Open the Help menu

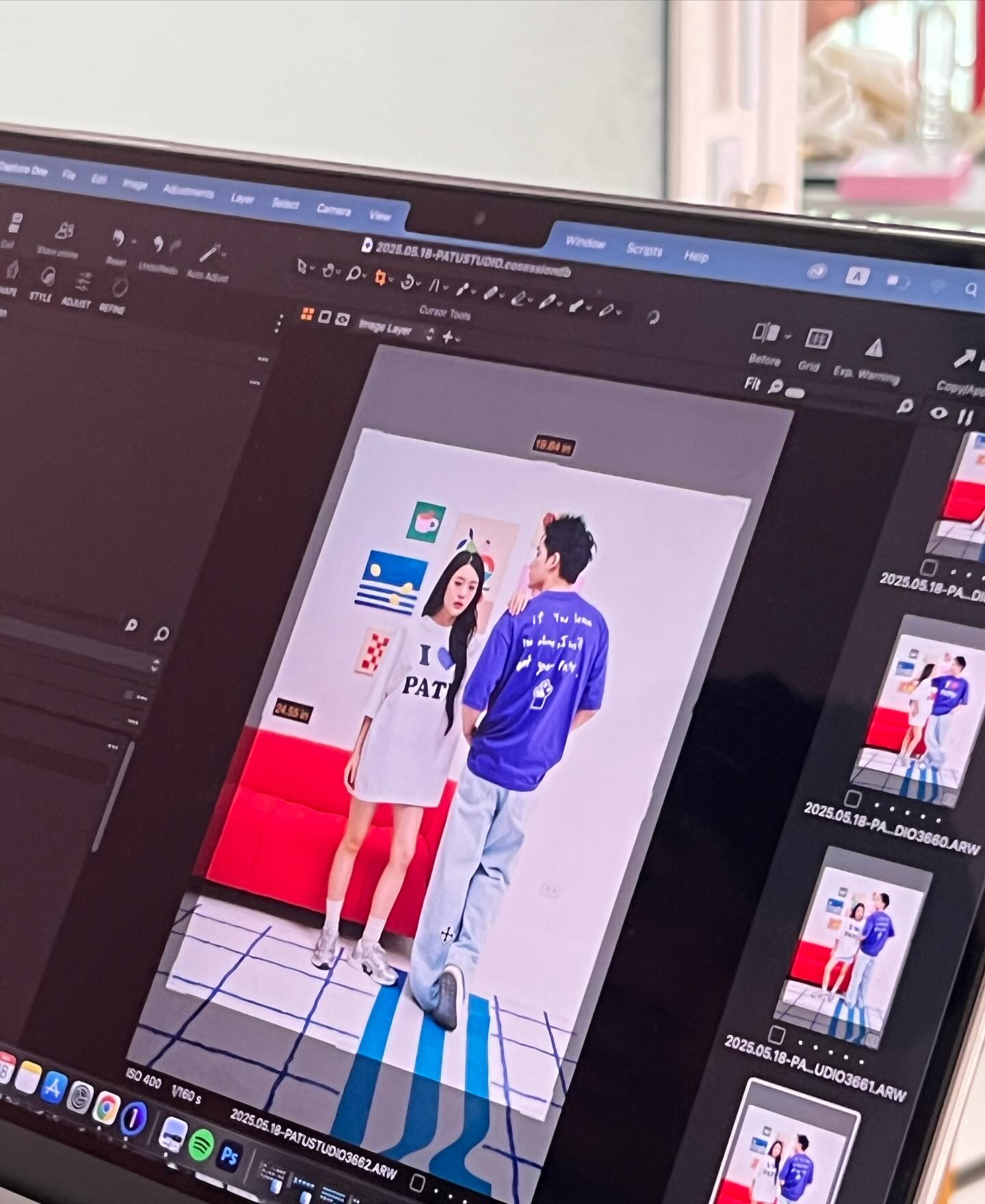696,257
